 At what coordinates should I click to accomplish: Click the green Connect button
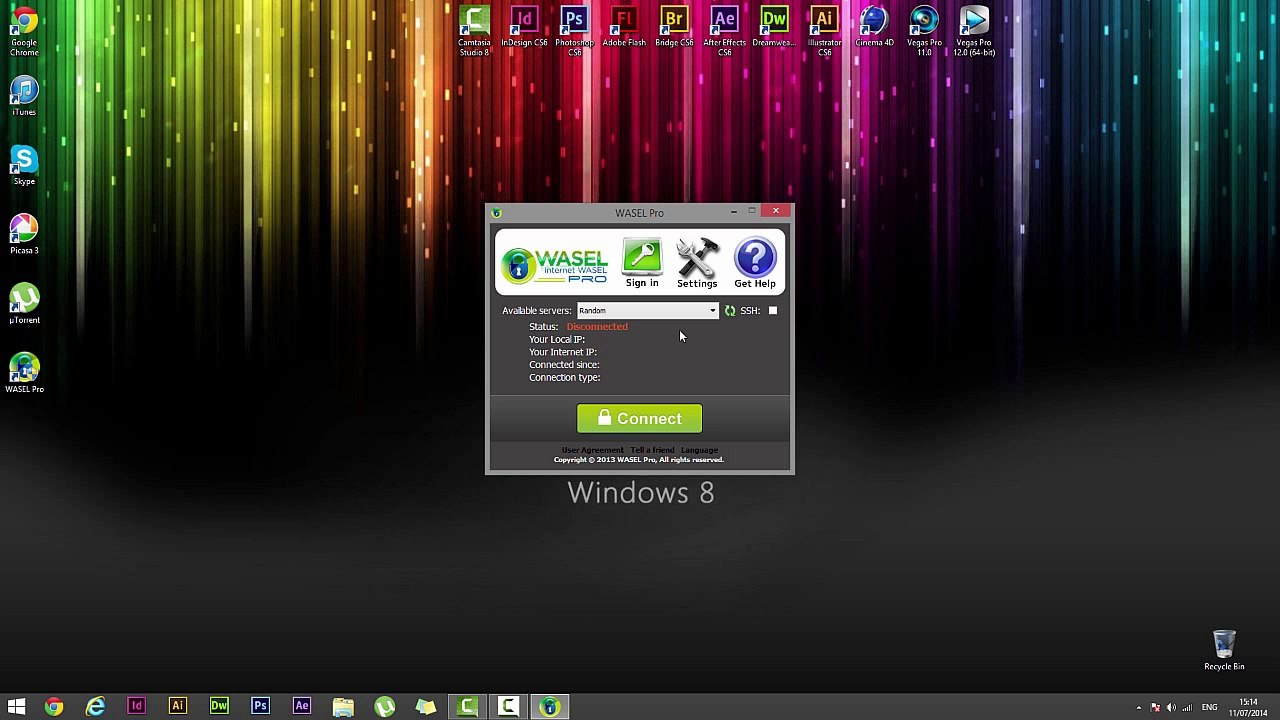point(639,419)
